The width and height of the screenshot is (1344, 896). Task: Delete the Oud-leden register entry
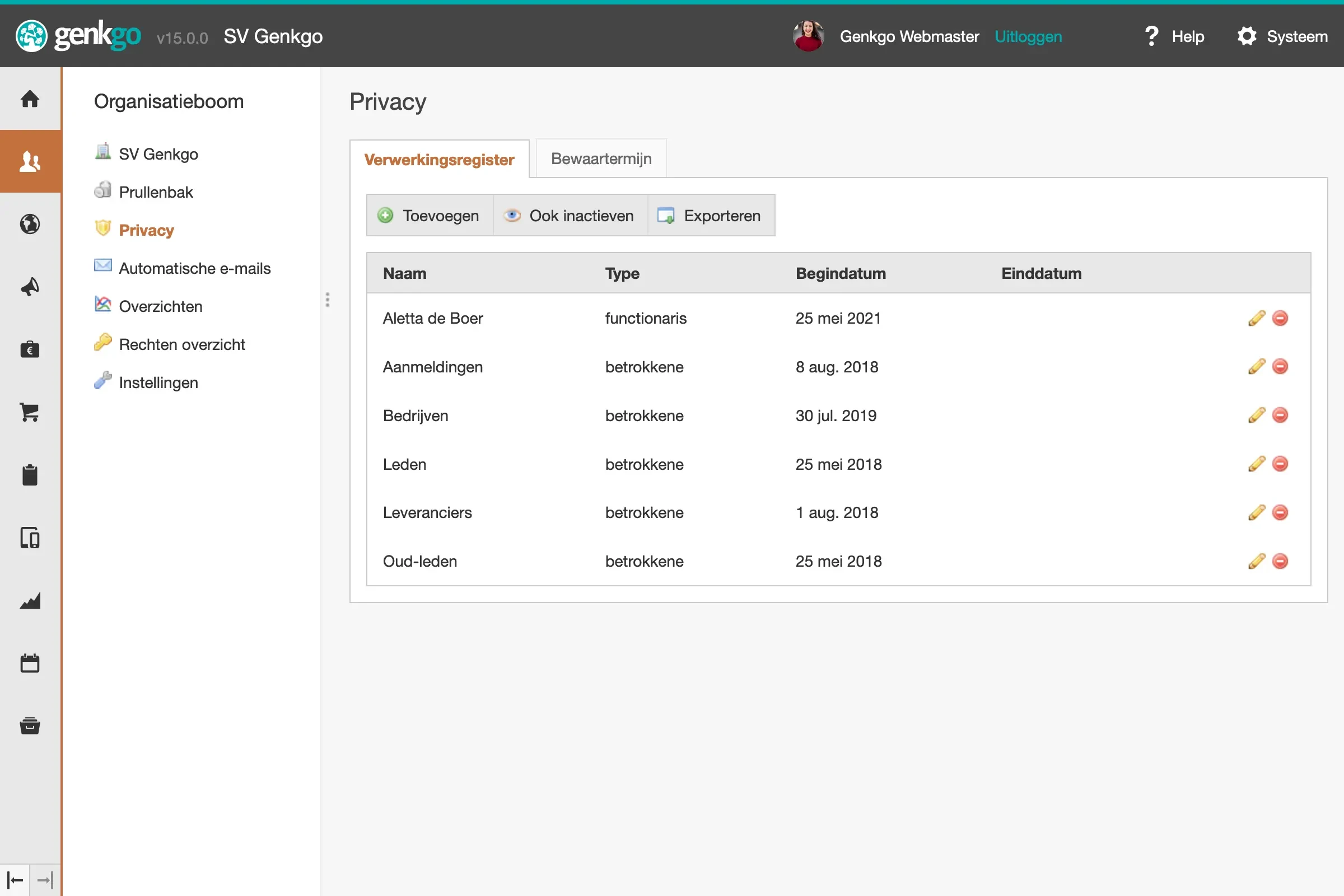point(1280,561)
